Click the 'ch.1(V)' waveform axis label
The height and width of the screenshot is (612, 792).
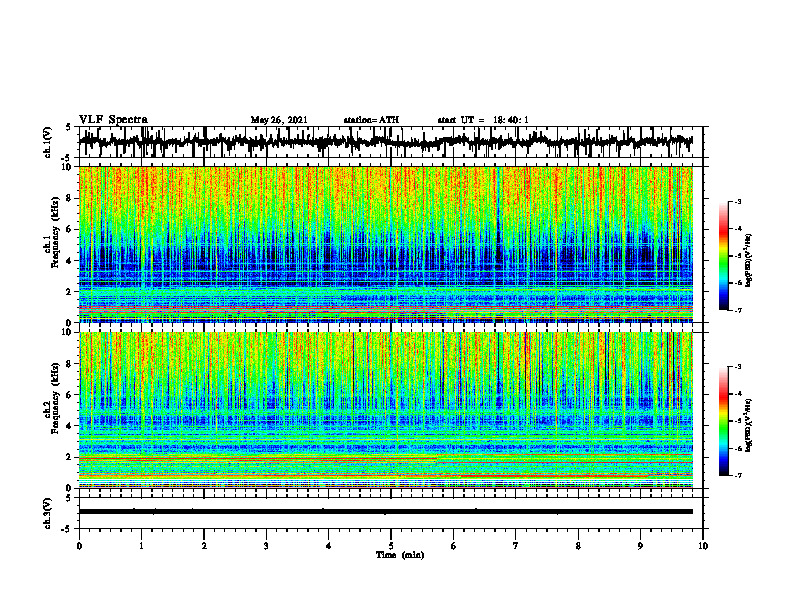(x=48, y=142)
